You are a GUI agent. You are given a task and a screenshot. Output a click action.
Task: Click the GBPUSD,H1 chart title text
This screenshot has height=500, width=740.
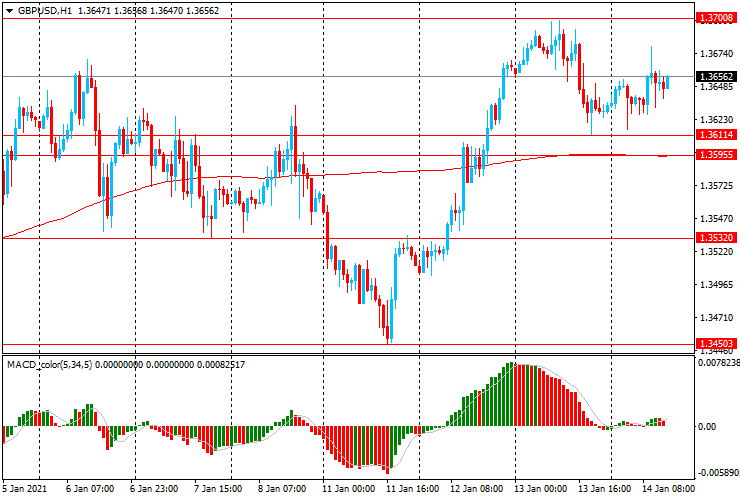(x=44, y=10)
